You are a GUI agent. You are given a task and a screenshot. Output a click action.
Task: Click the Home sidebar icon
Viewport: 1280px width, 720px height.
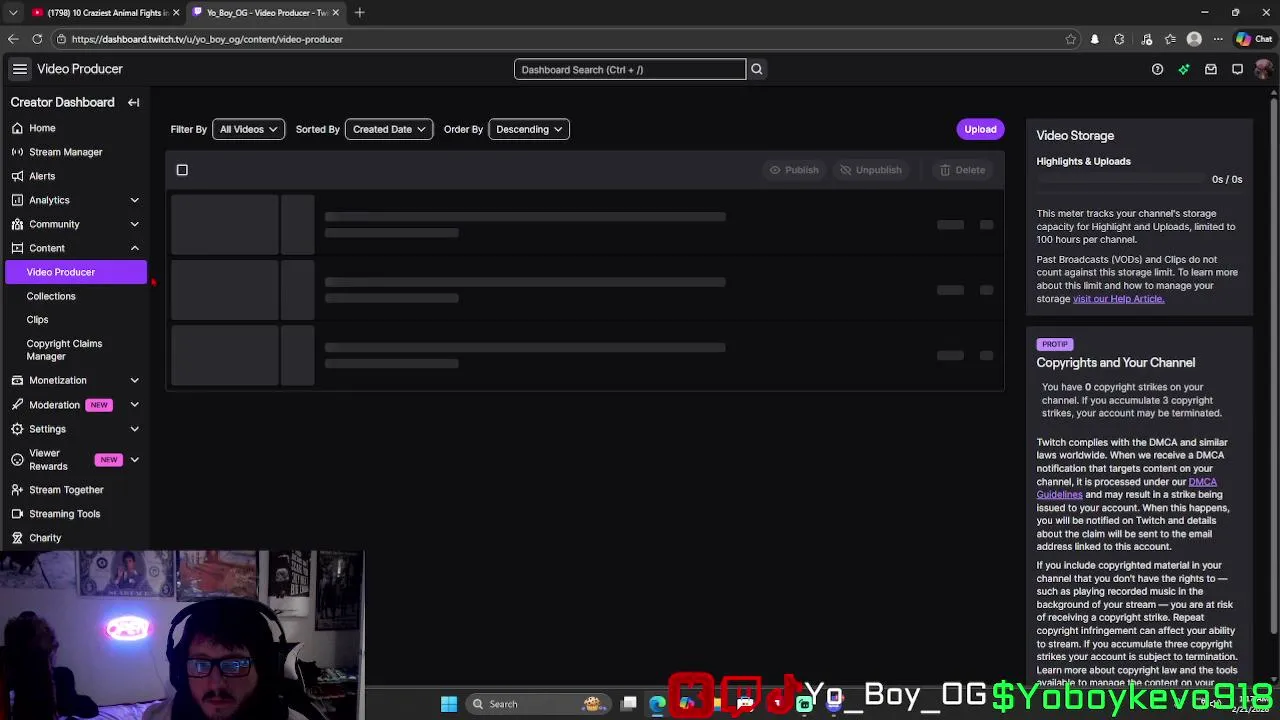tap(17, 128)
